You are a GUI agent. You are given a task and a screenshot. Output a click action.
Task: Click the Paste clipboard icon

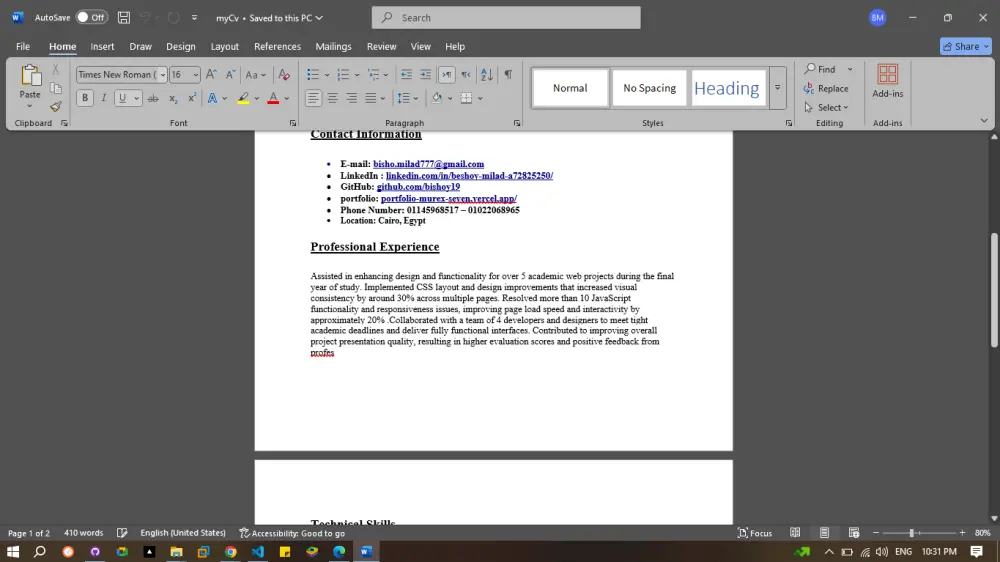(x=30, y=75)
